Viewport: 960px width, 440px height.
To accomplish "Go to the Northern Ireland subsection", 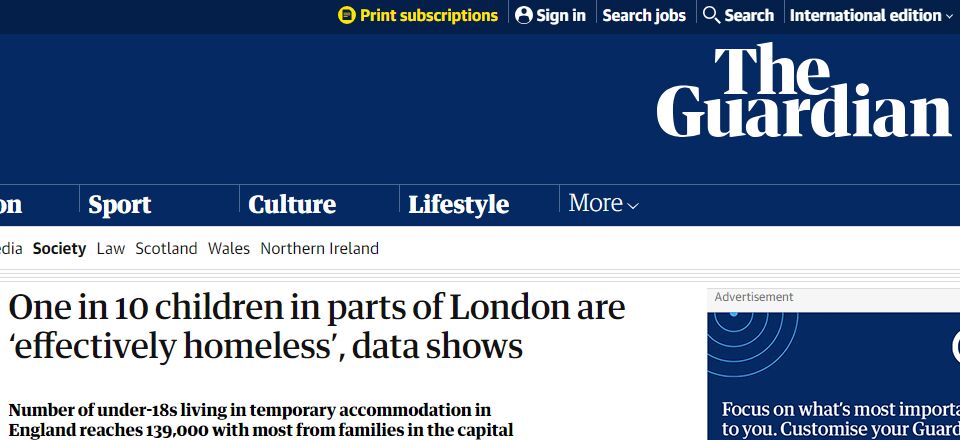I will tap(319, 249).
